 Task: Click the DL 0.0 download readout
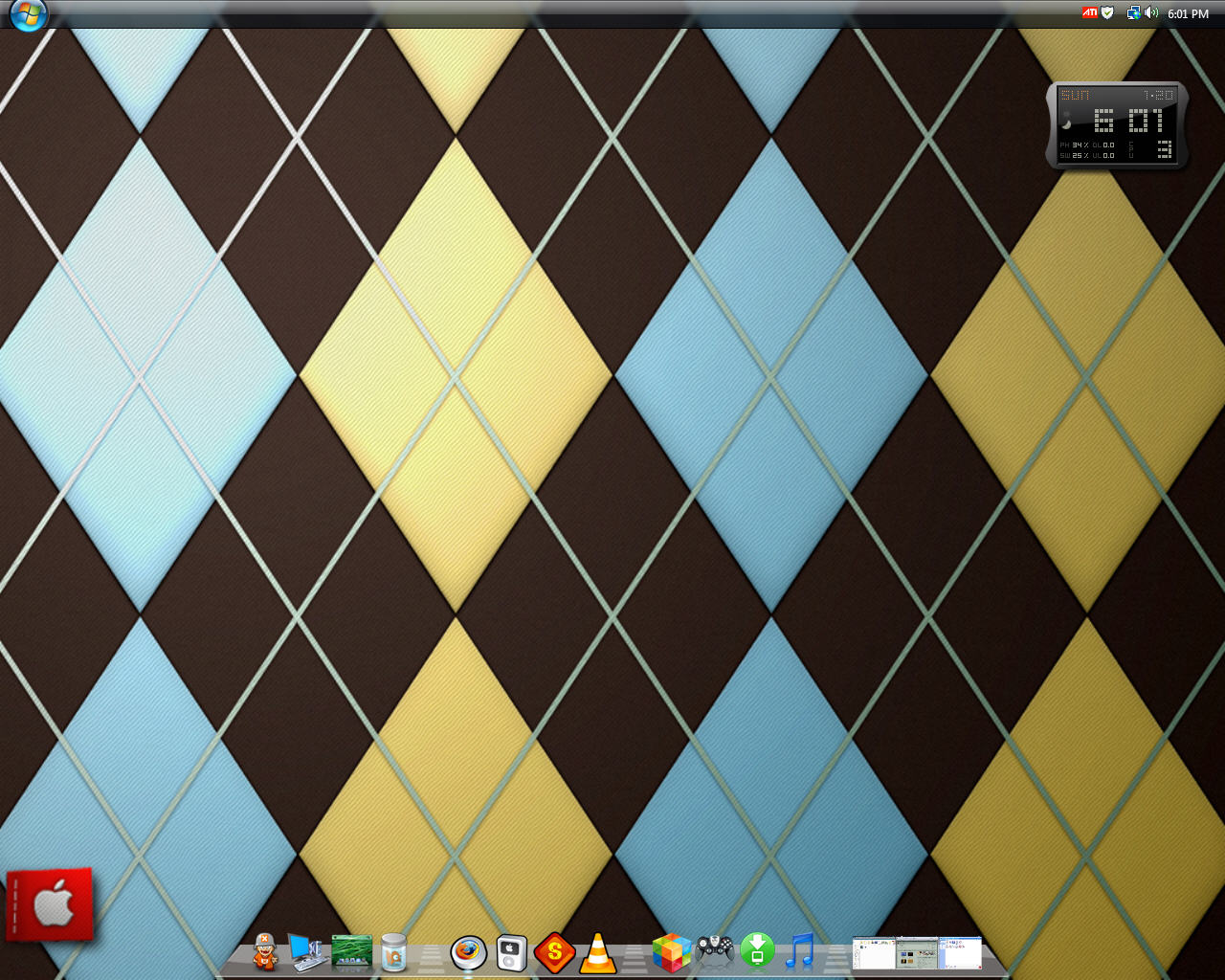(1103, 145)
